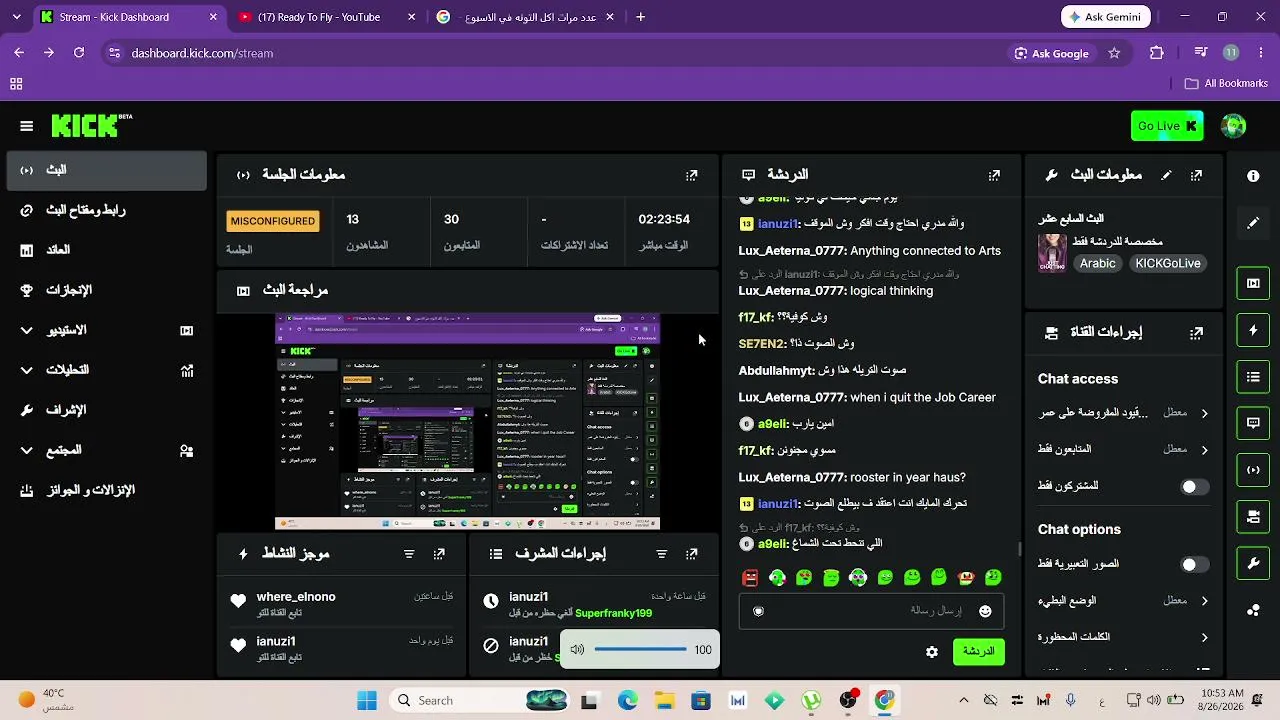The height and width of the screenshot is (720, 1280).
Task: Click the Arabic language tag
Action: point(1097,264)
